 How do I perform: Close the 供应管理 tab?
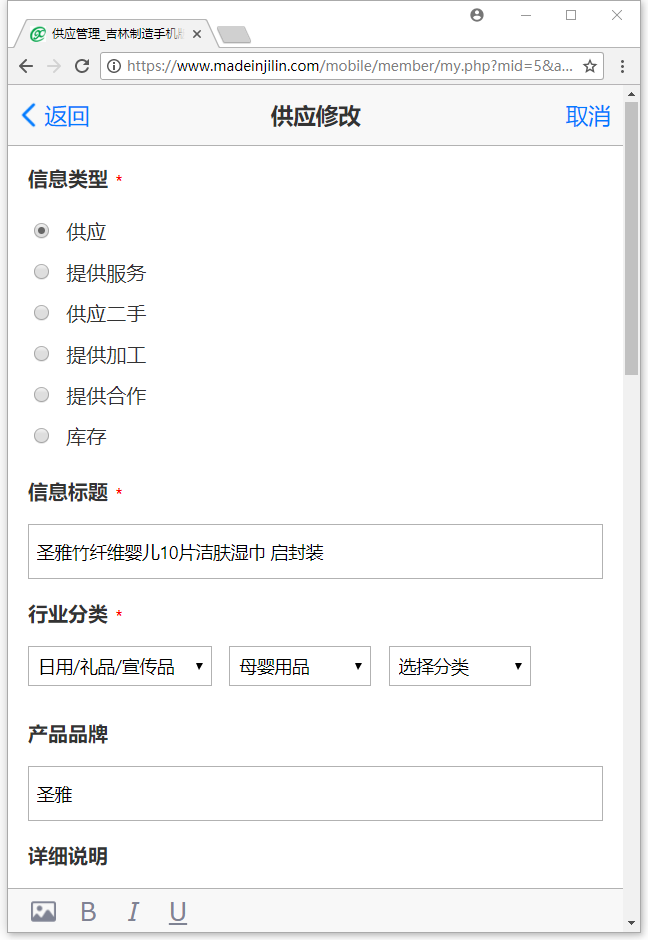click(197, 34)
